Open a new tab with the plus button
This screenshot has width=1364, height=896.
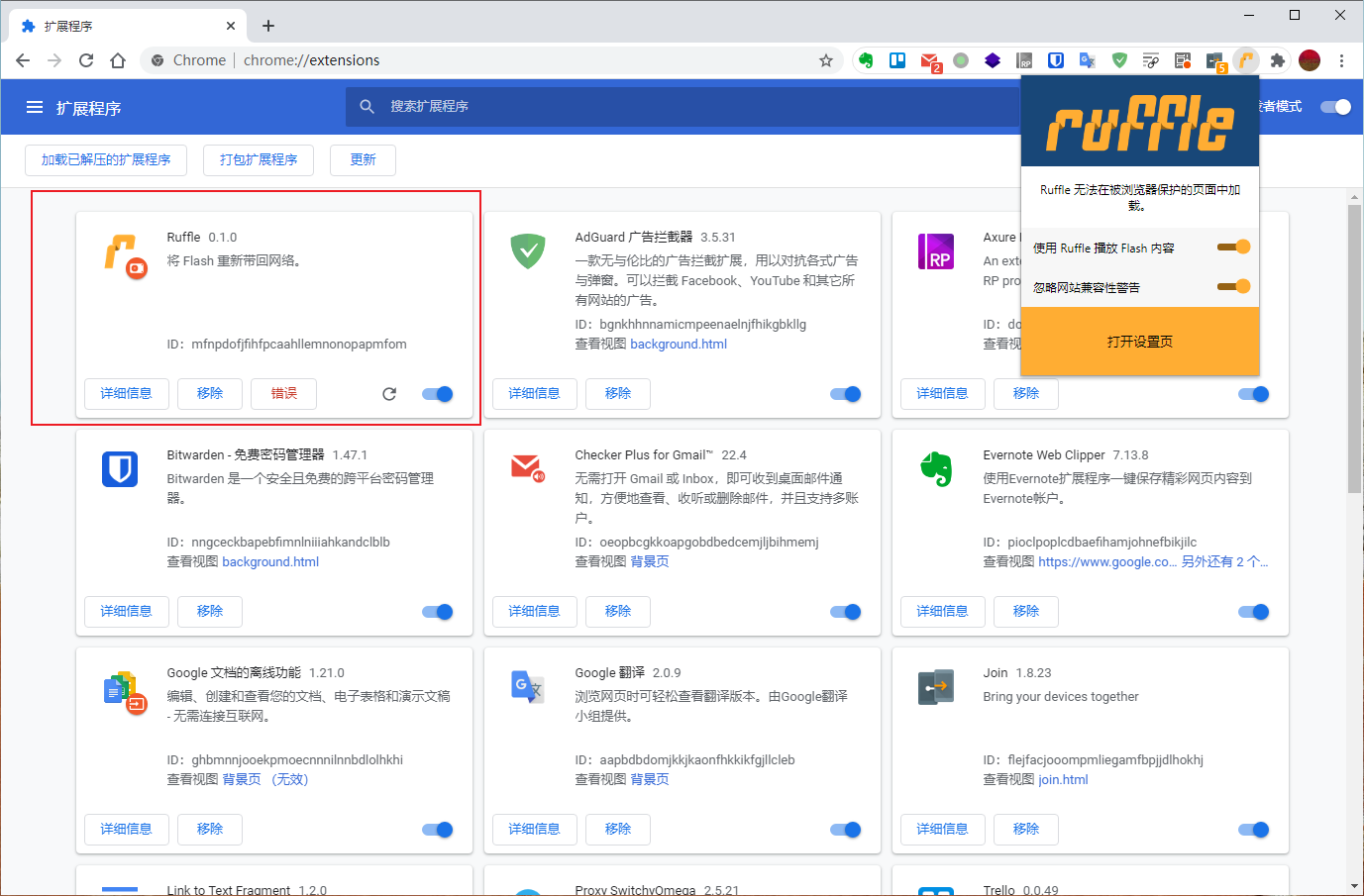coord(268,26)
